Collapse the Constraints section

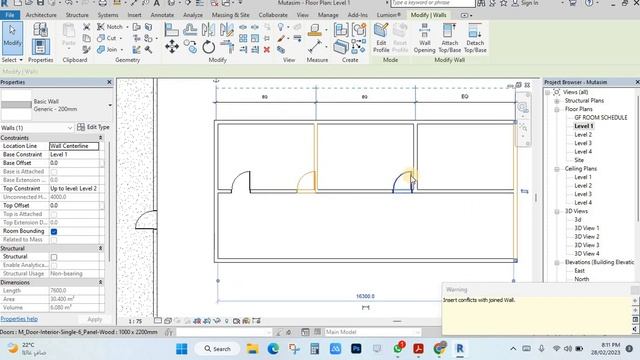coord(100,138)
